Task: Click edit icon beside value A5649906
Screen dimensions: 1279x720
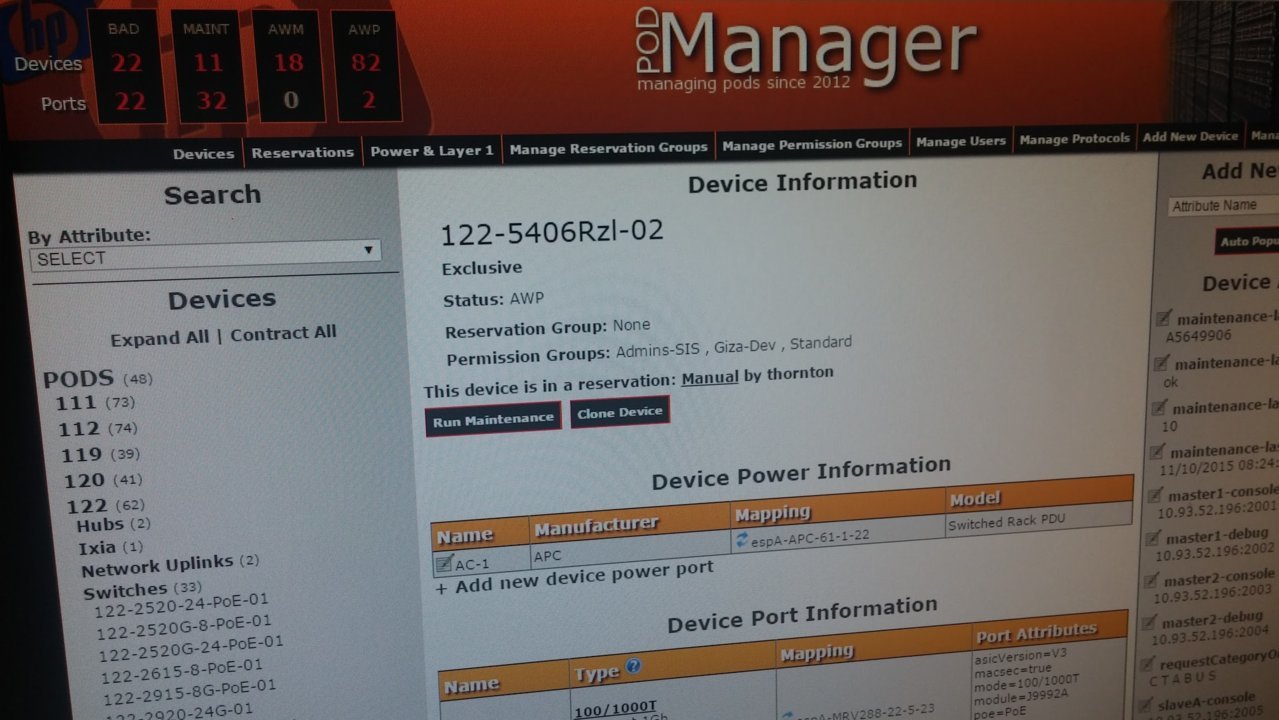Action: pos(1163,319)
